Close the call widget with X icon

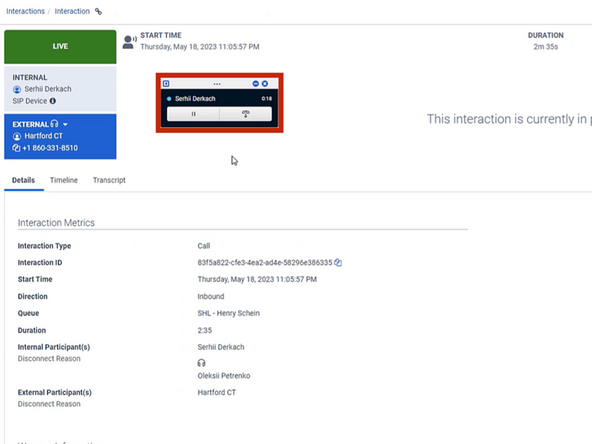(265, 83)
